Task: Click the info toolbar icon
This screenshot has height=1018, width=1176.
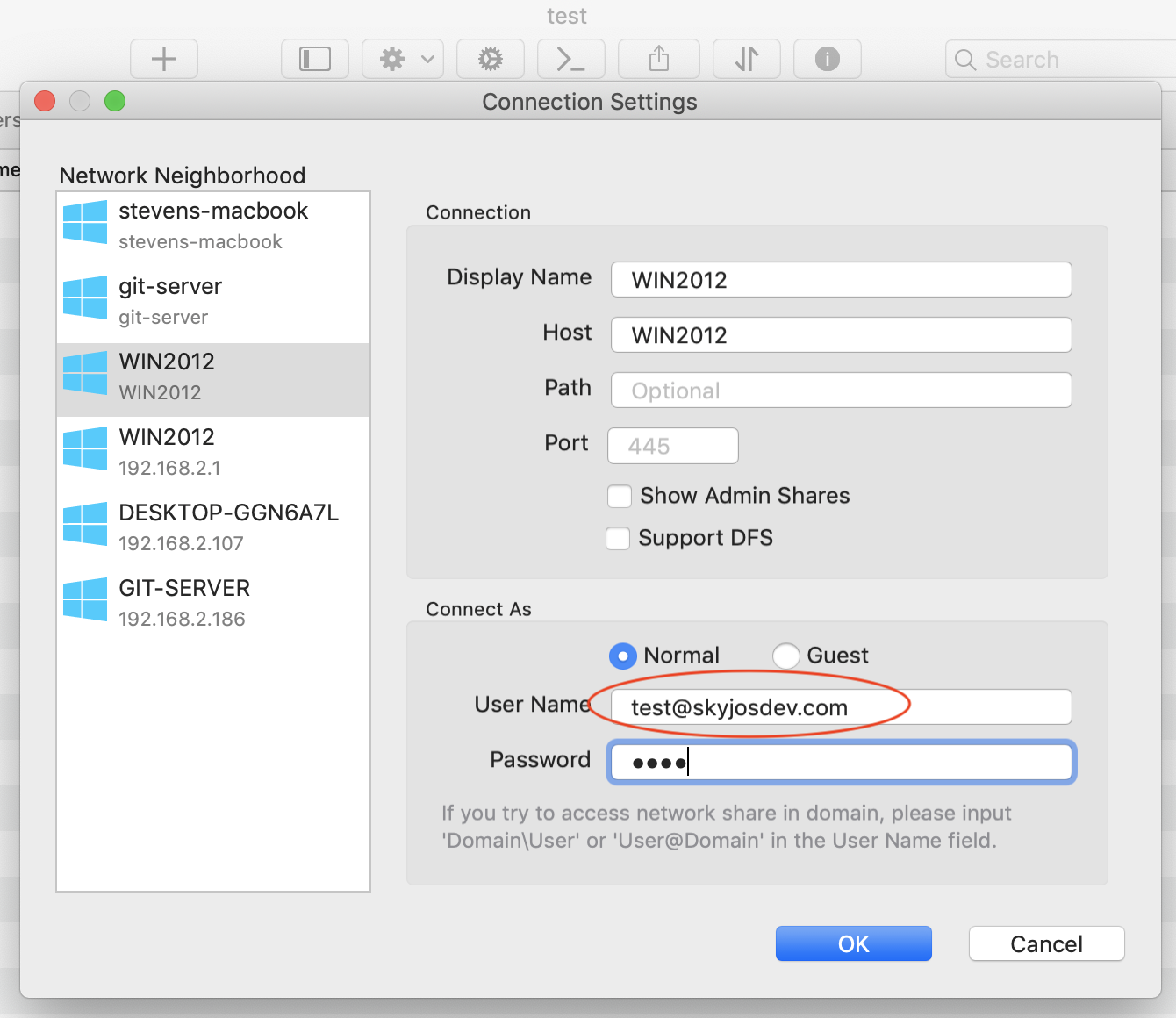Action: point(828,60)
